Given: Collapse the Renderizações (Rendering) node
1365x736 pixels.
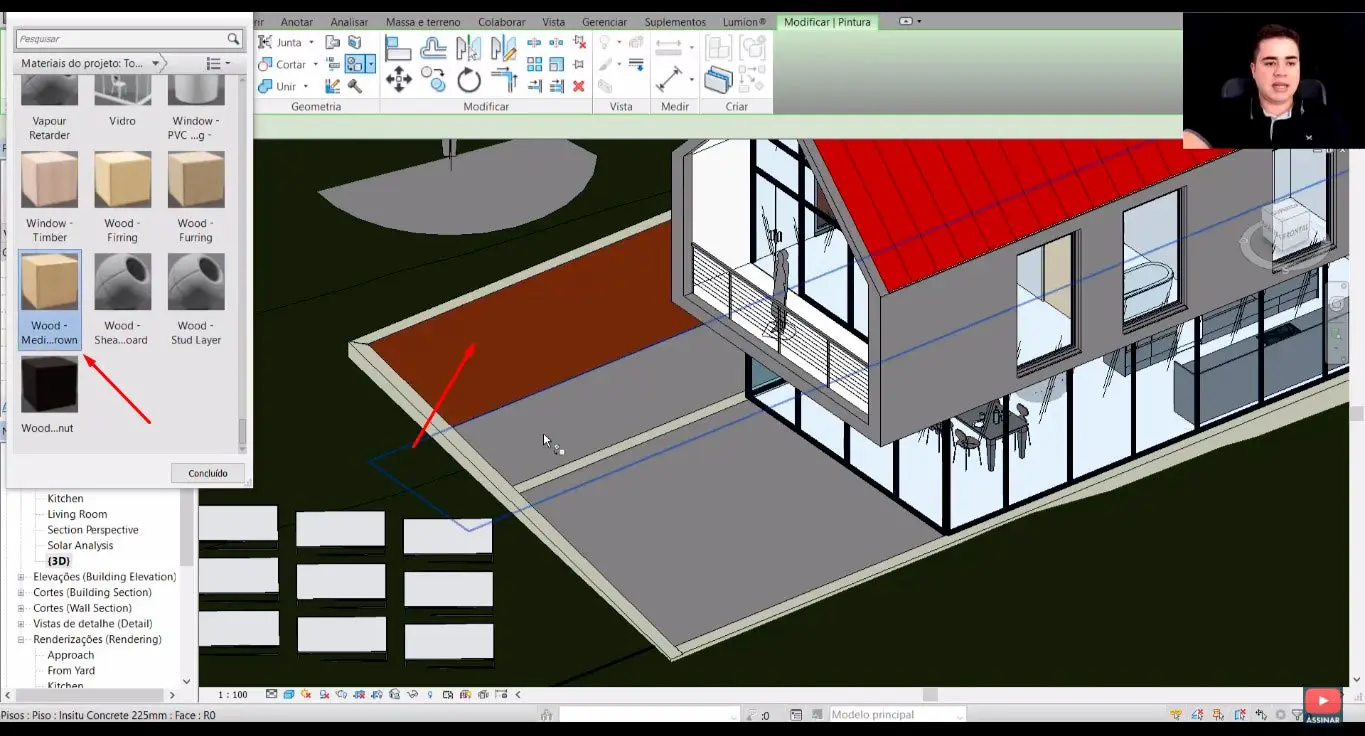Looking at the screenshot, I should tap(22, 639).
